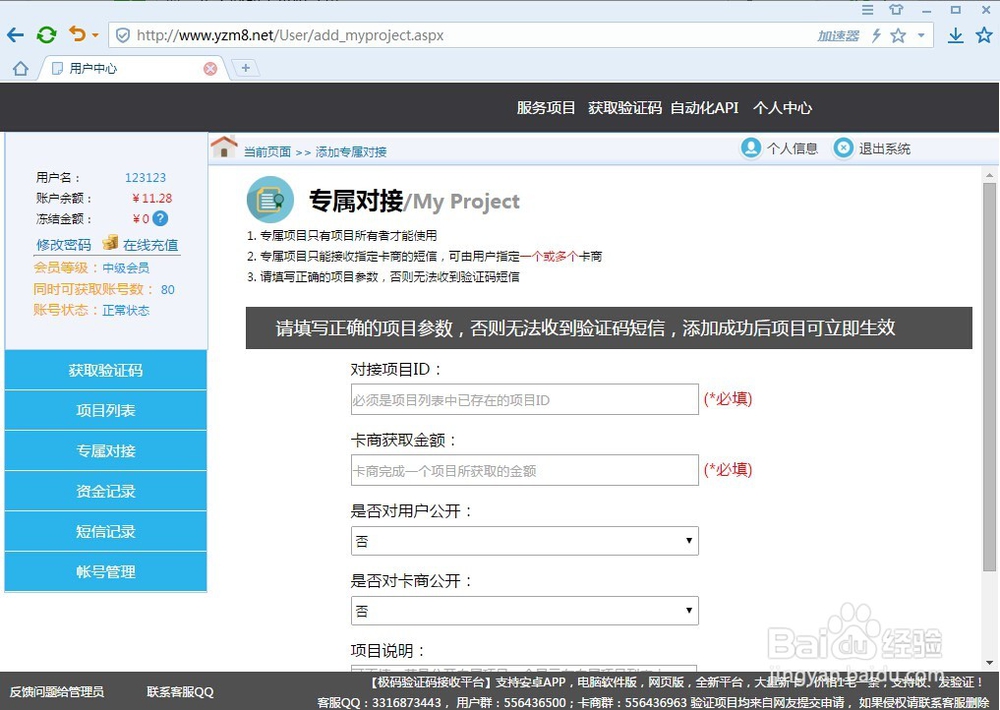Navigate back using the back arrow icon

click(15, 34)
